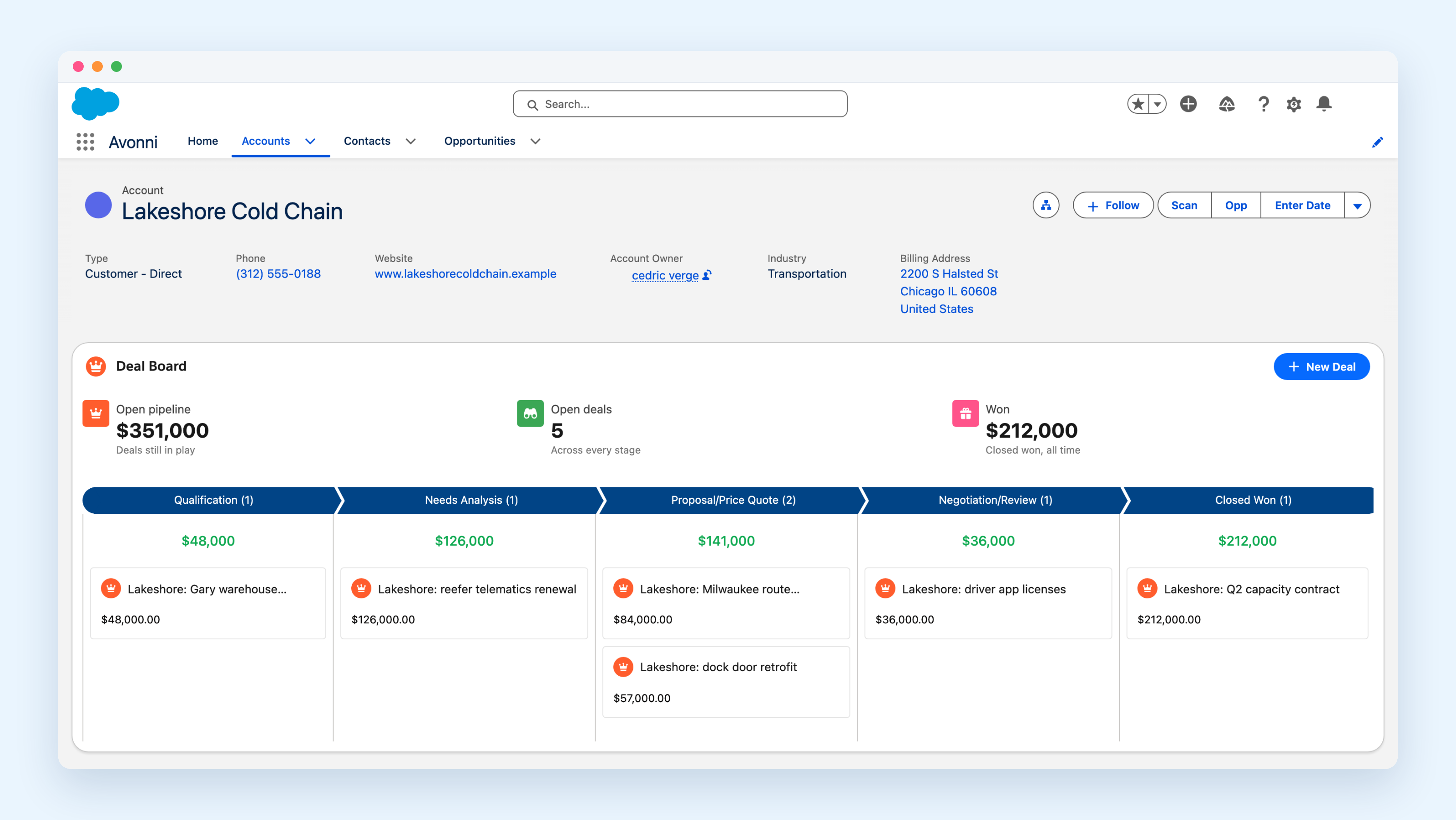Image resolution: width=1456 pixels, height=820 pixels.
Task: Open the Setup gear icon
Action: pyautogui.click(x=1294, y=104)
